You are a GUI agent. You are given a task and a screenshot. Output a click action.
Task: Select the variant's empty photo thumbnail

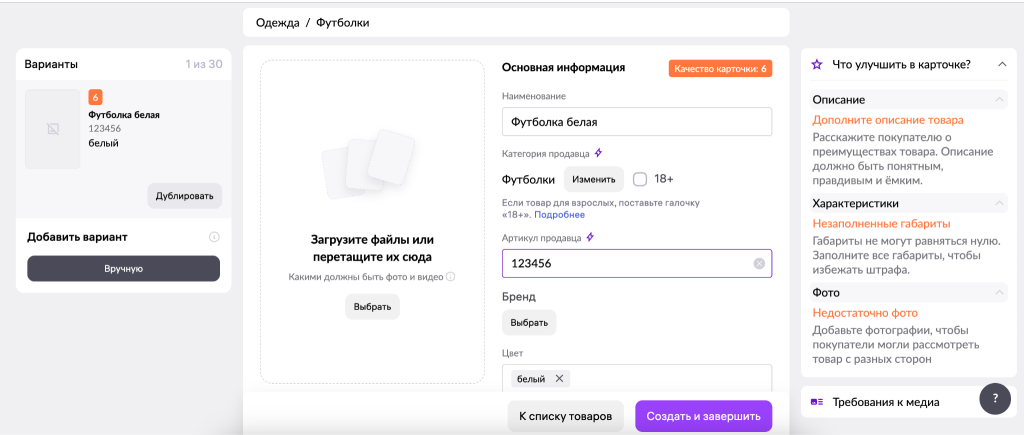53,129
